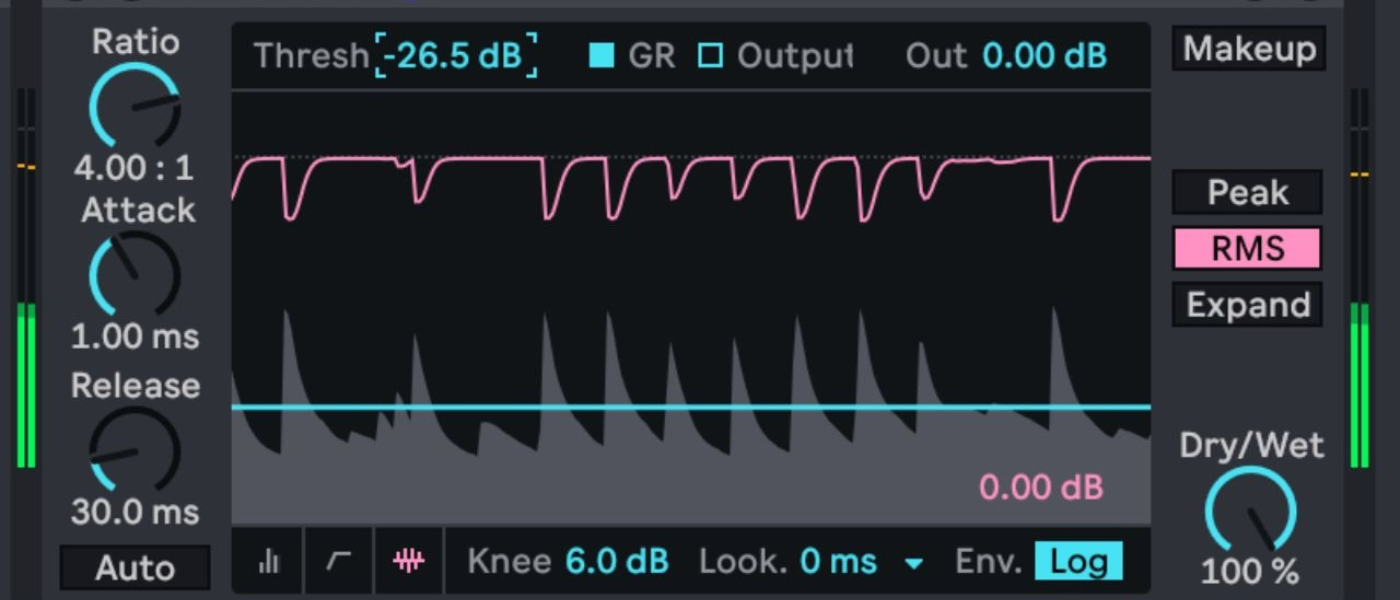Viewport: 1400px width, 600px height.
Task: Click the Ratio knob
Action: point(135,106)
